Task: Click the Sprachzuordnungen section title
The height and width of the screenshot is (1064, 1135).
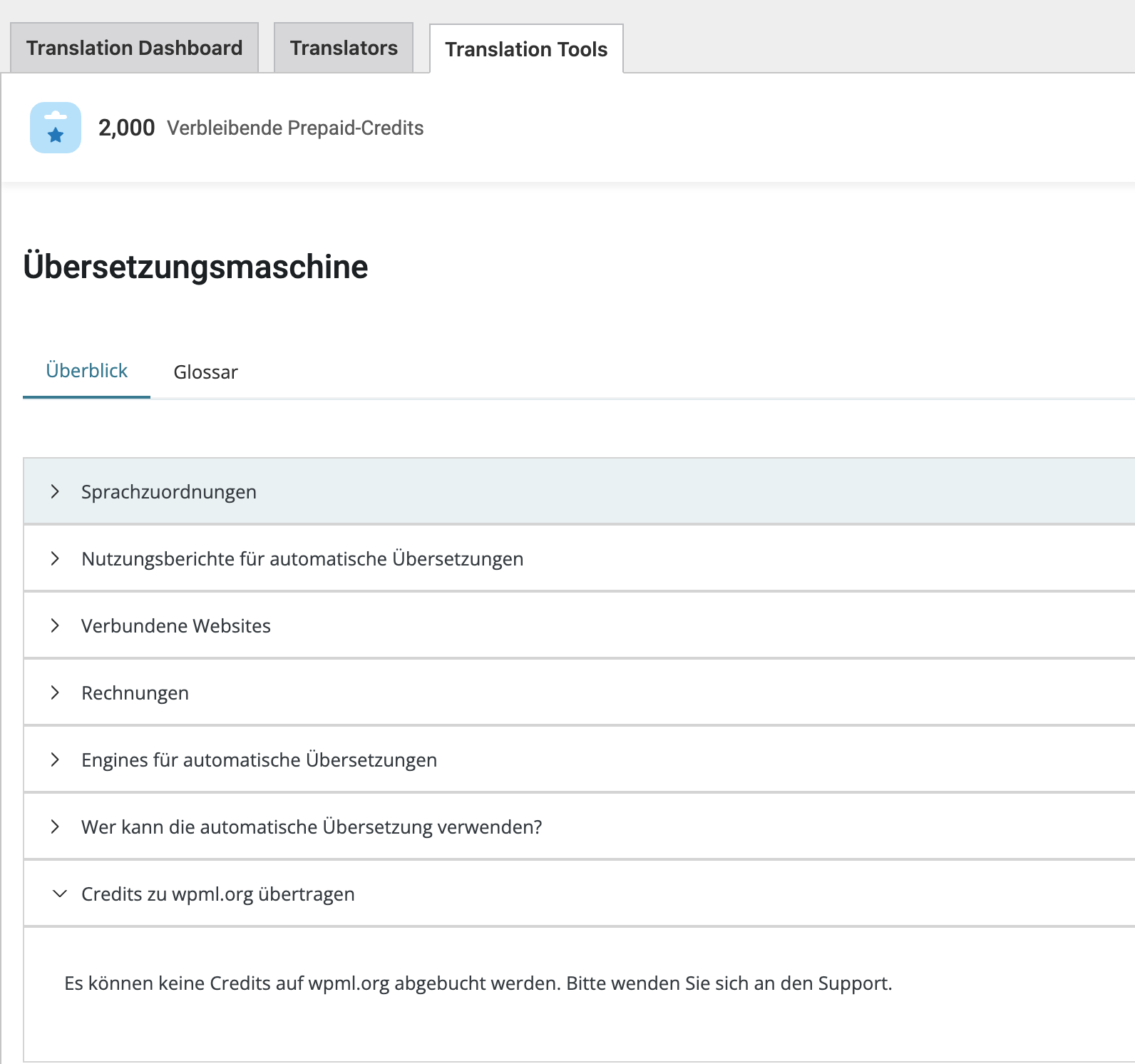Action: coord(169,492)
